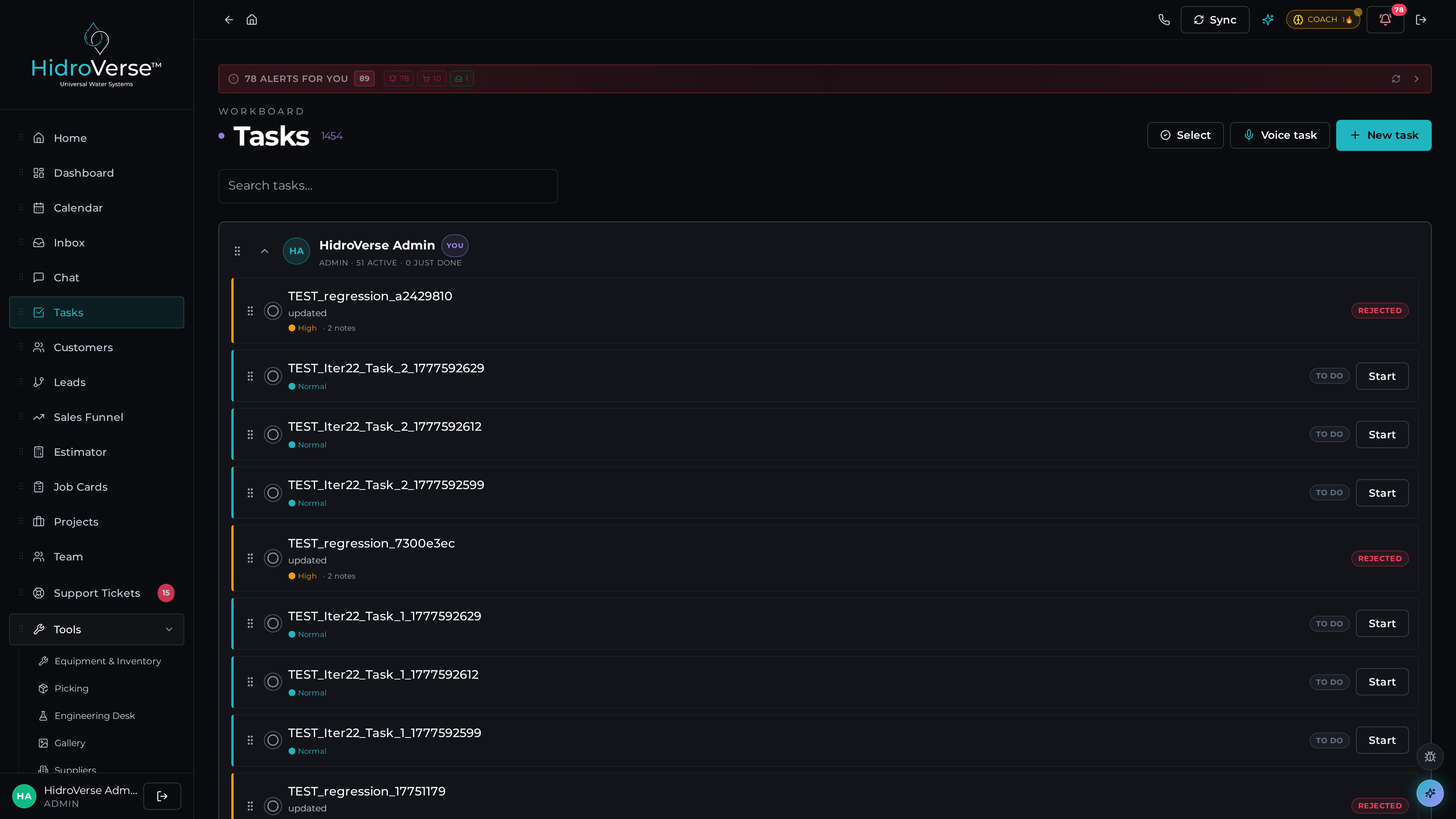Open Leads in the sidebar
1456x819 pixels.
(x=97, y=383)
